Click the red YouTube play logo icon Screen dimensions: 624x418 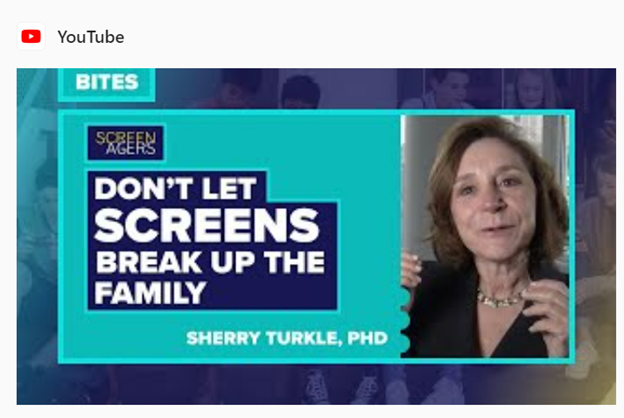click(x=31, y=37)
